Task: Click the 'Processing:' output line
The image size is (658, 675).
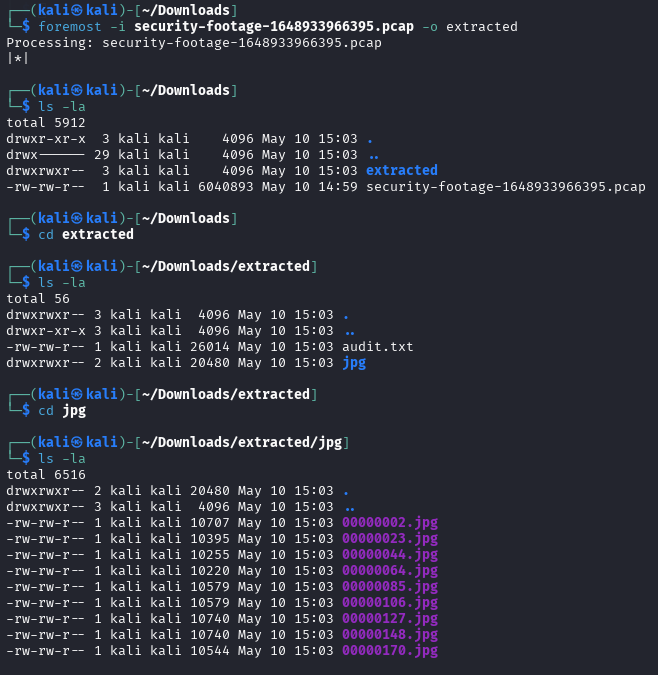Action: (194, 43)
